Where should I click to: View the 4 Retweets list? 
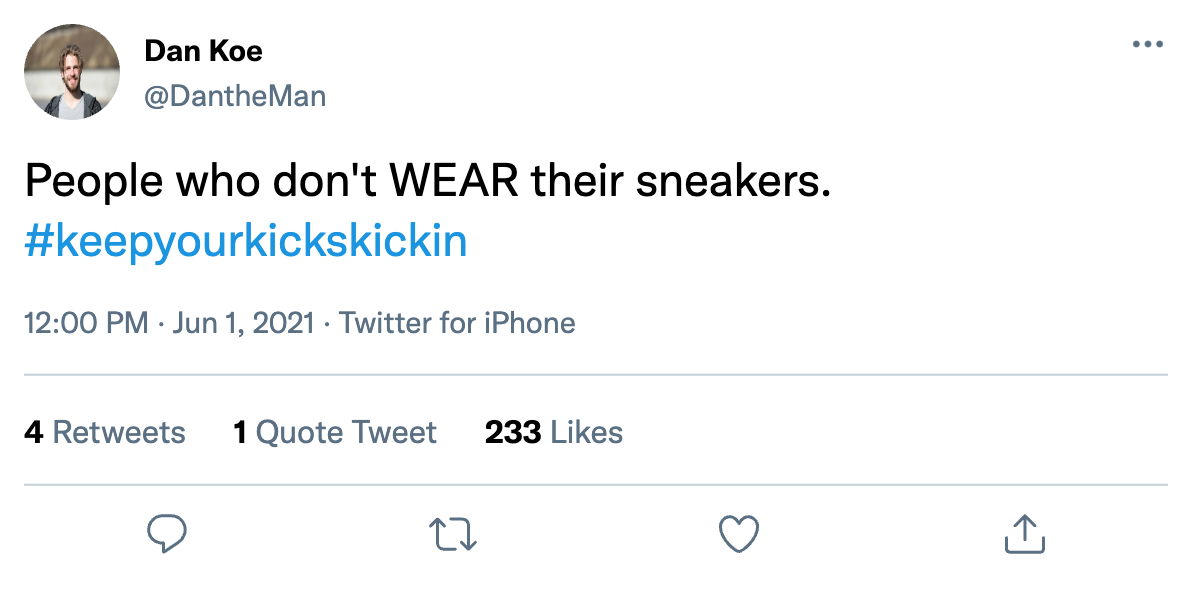(105, 432)
